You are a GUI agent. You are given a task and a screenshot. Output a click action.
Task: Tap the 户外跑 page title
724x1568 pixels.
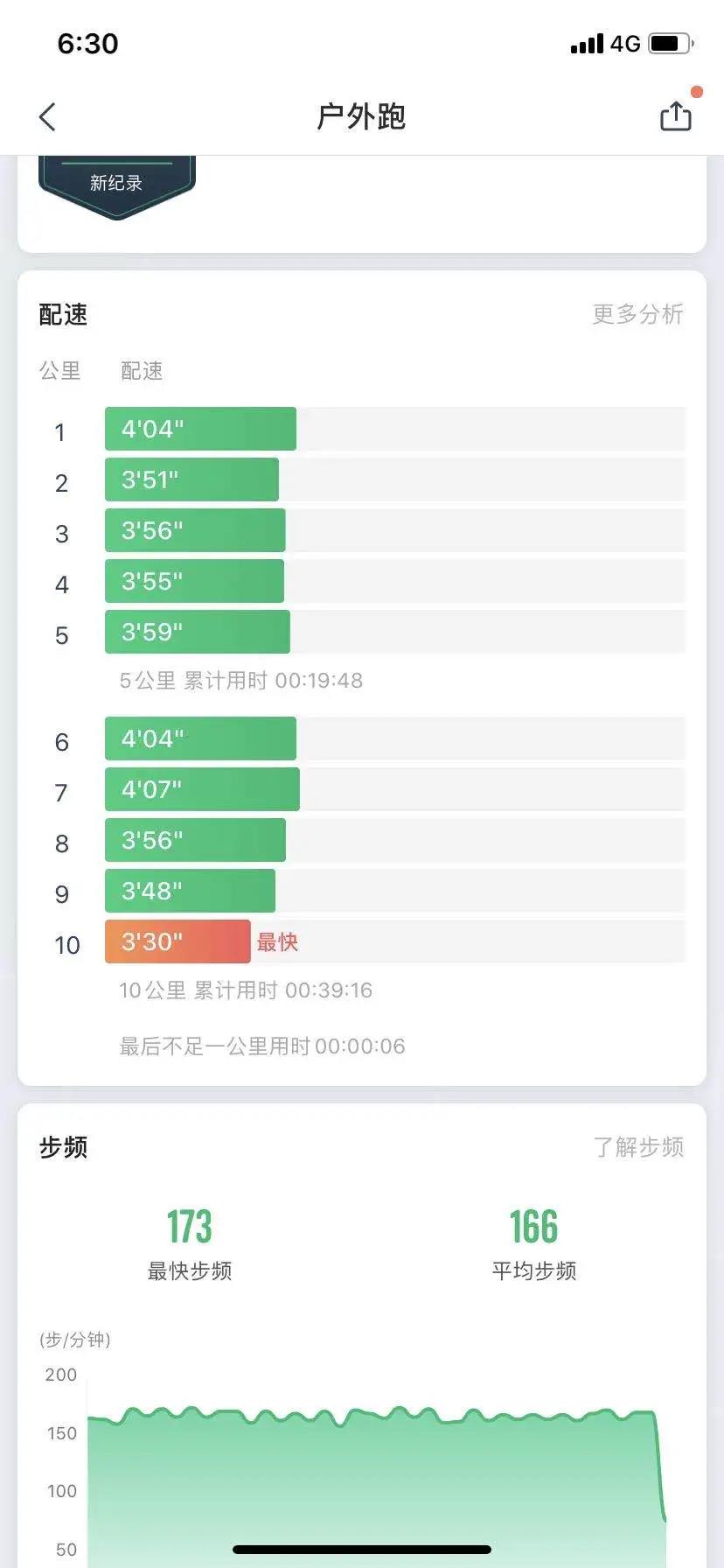coord(361,116)
